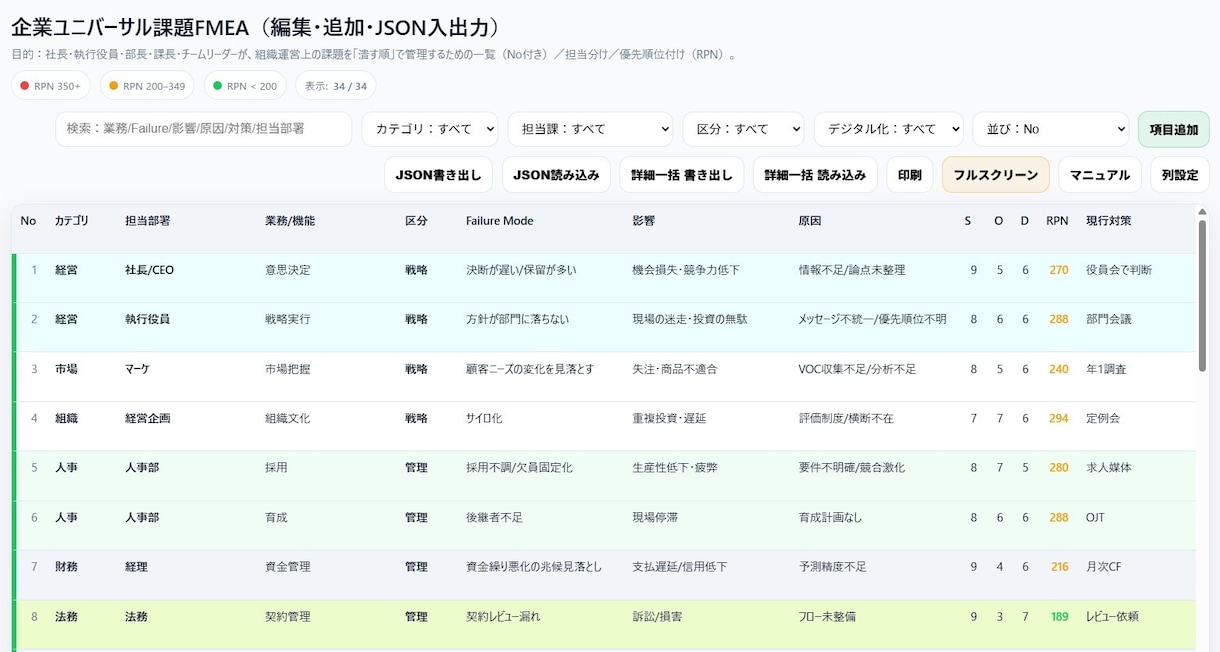Click 顧客ニーズの変化を見落とす cell

[530, 369]
